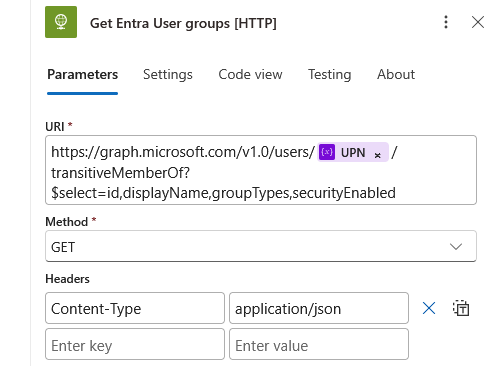Switch to the Settings tab
Viewport: 488px width, 366px height.
pyautogui.click(x=168, y=74)
